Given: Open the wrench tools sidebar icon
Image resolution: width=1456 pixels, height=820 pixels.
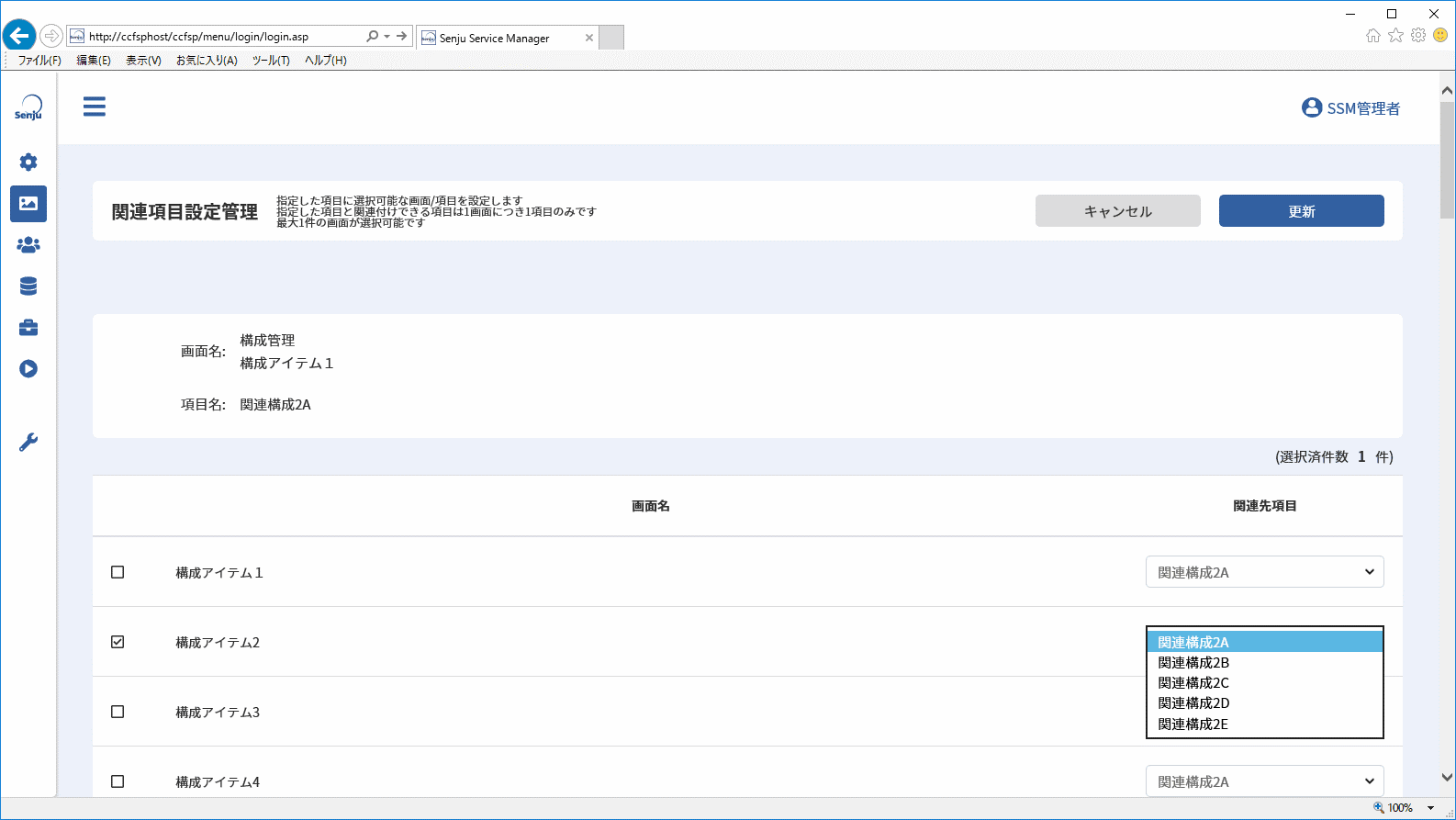Looking at the screenshot, I should coord(28,443).
